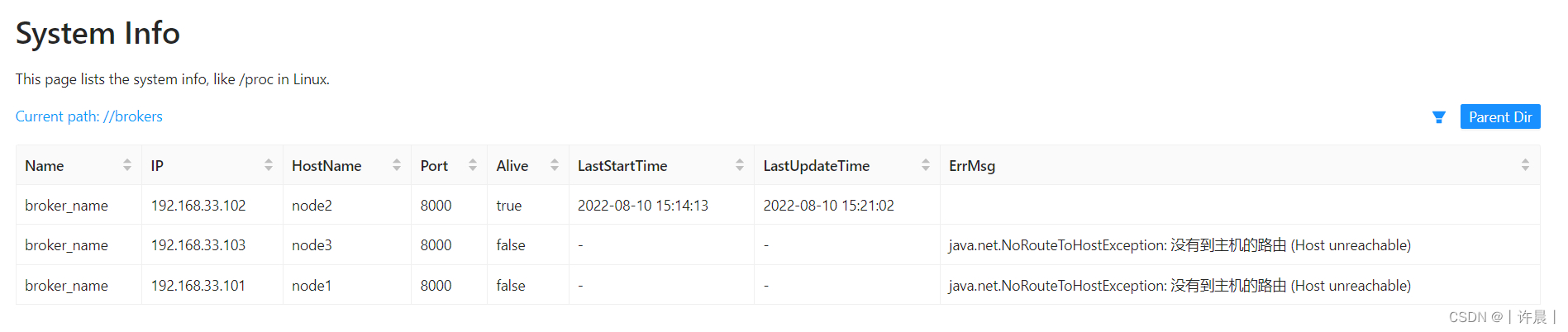Select the 192.168.33.102 IP cell
The image size is (1568, 332).
coord(198,206)
